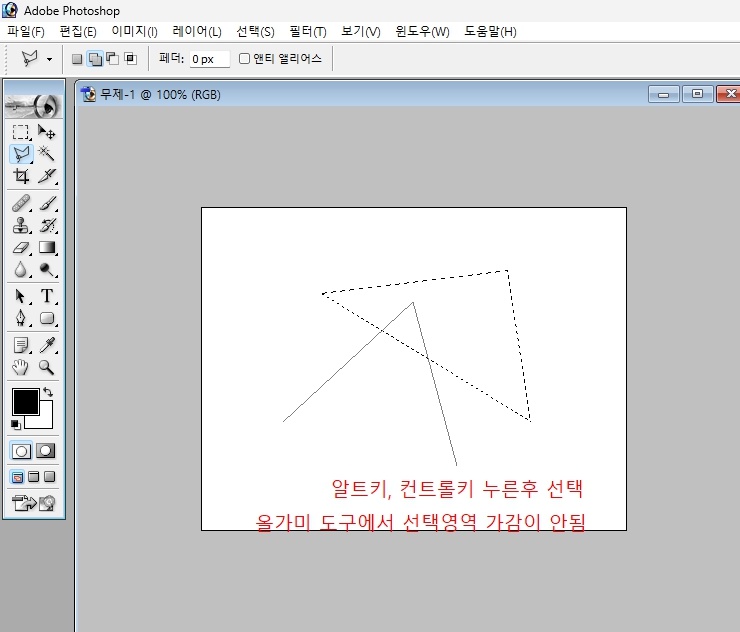Image resolution: width=740 pixels, height=632 pixels.
Task: Select the Move tool
Action: coord(46,132)
